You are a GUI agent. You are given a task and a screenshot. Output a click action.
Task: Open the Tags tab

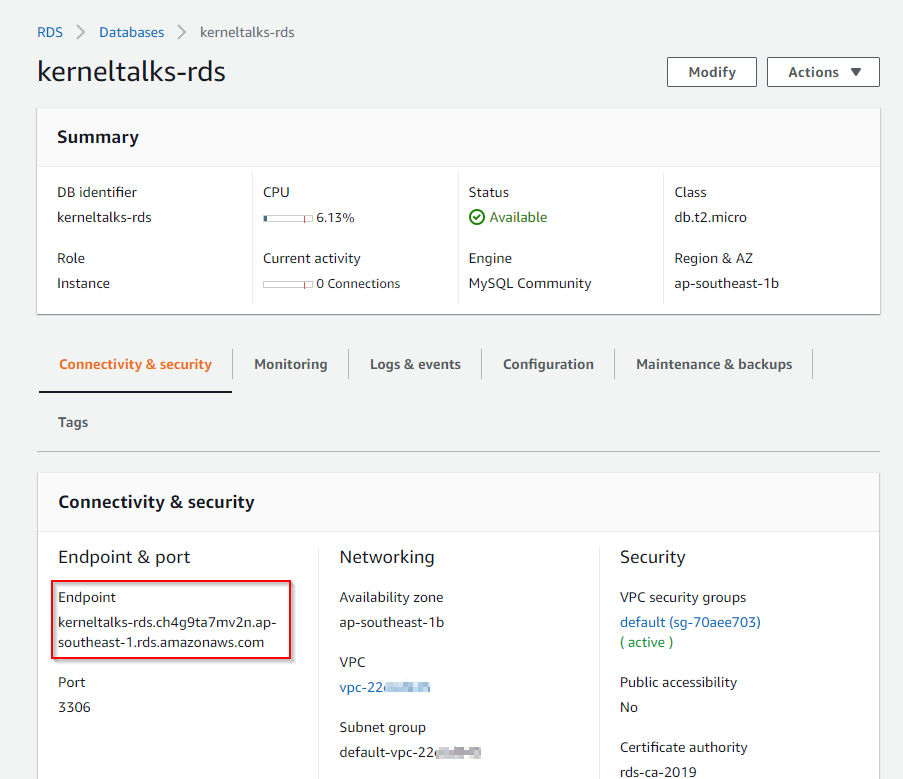click(73, 423)
